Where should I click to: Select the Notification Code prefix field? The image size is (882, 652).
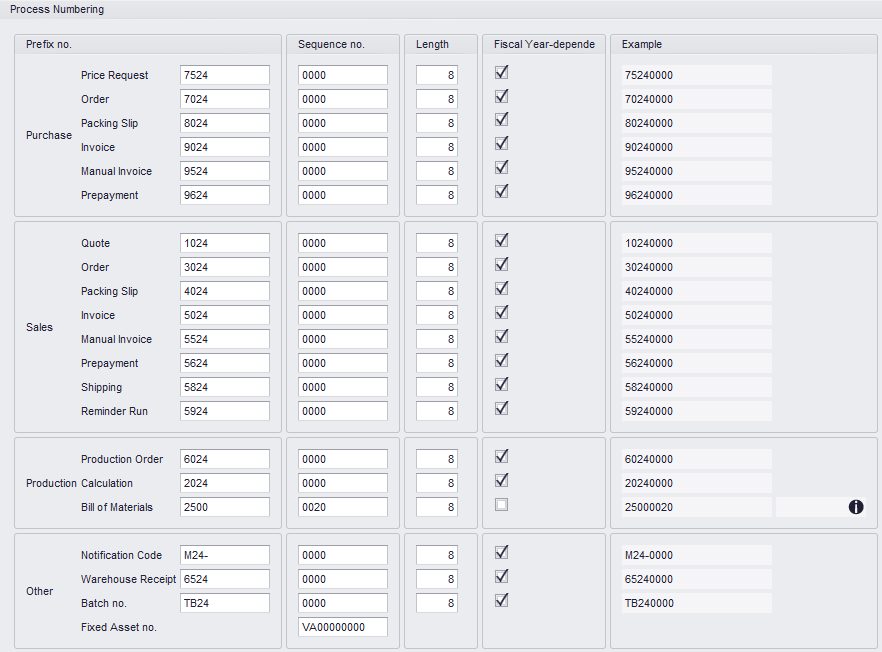click(225, 555)
